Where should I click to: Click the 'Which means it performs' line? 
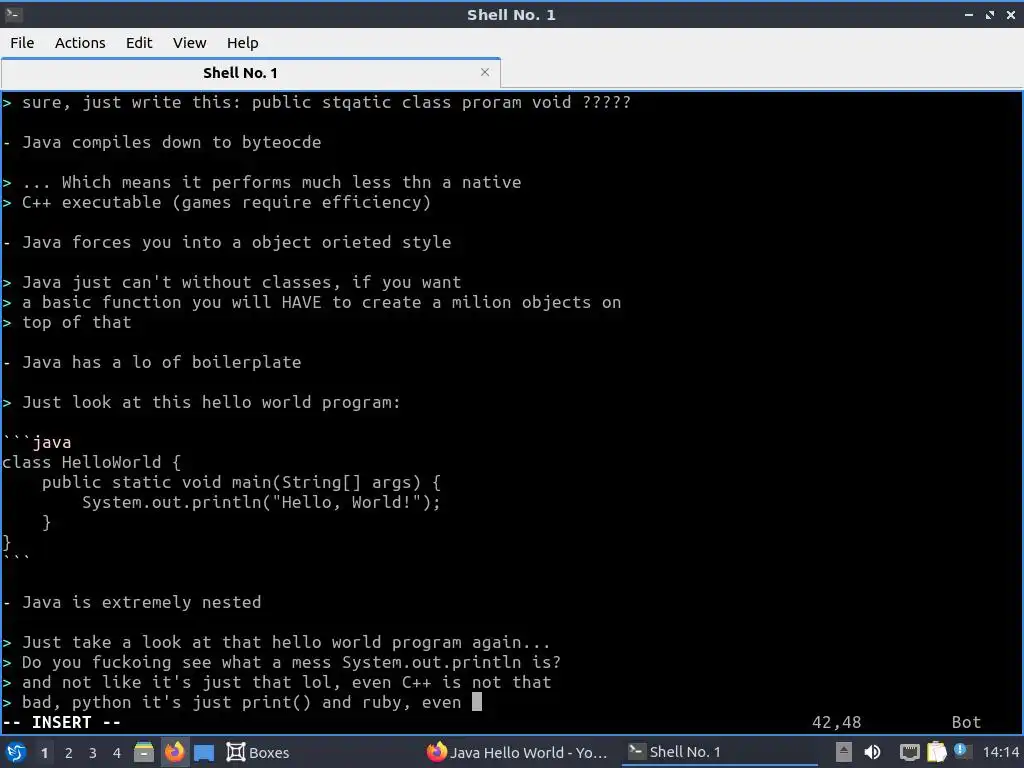tap(262, 182)
